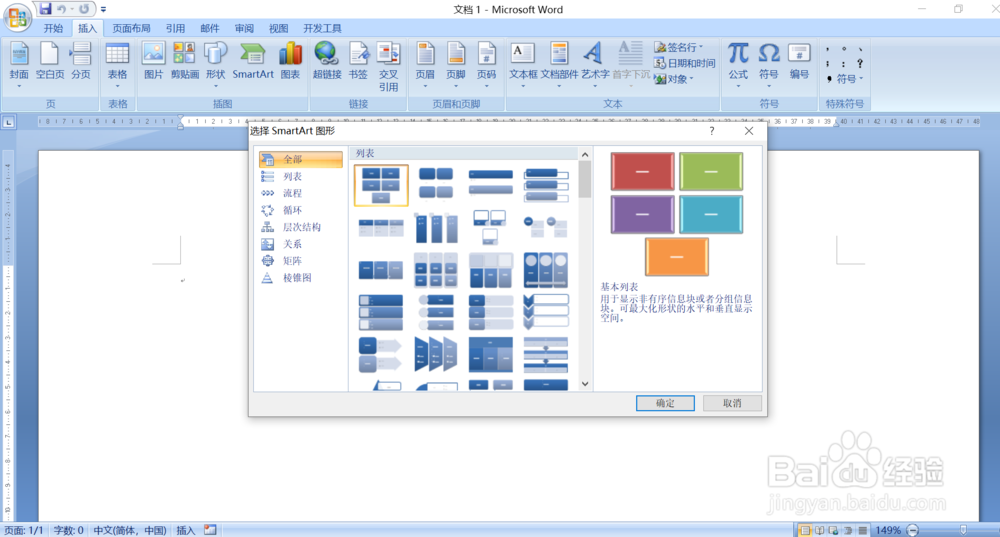The width and height of the screenshot is (1000, 537).
Task: Open the Header (页眉) menu
Action: click(425, 62)
